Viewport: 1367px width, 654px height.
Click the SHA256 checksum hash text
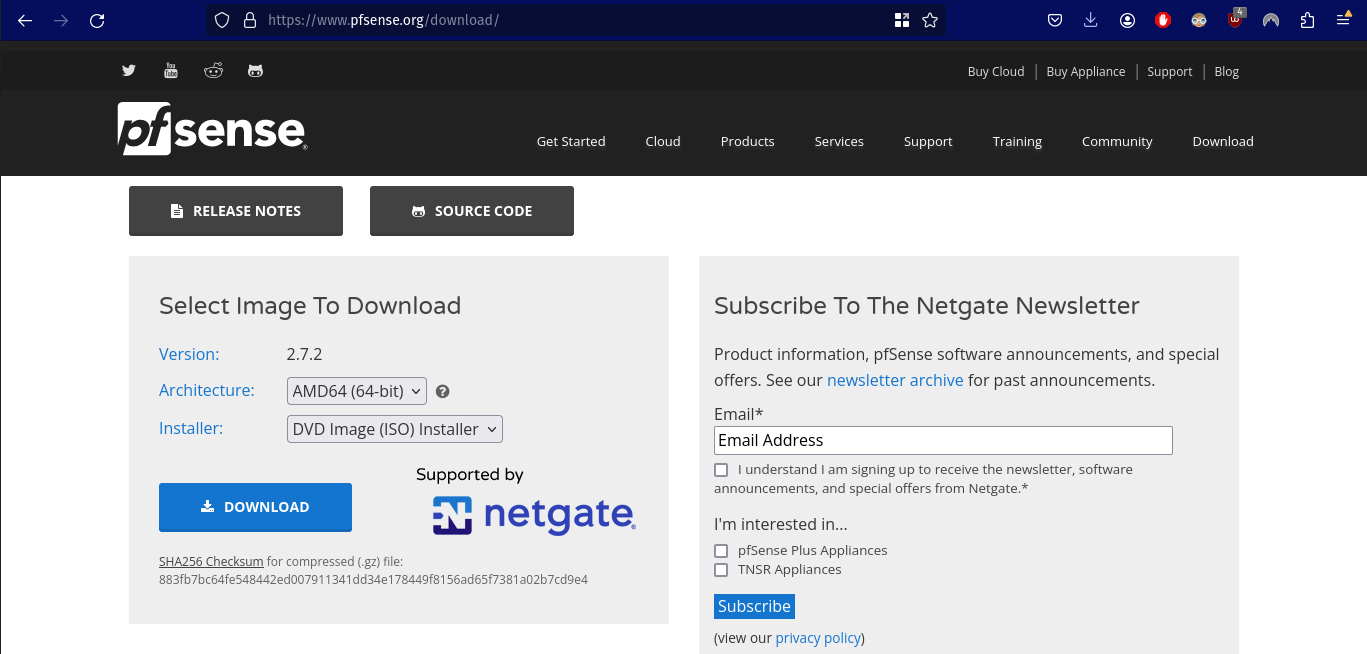point(373,580)
